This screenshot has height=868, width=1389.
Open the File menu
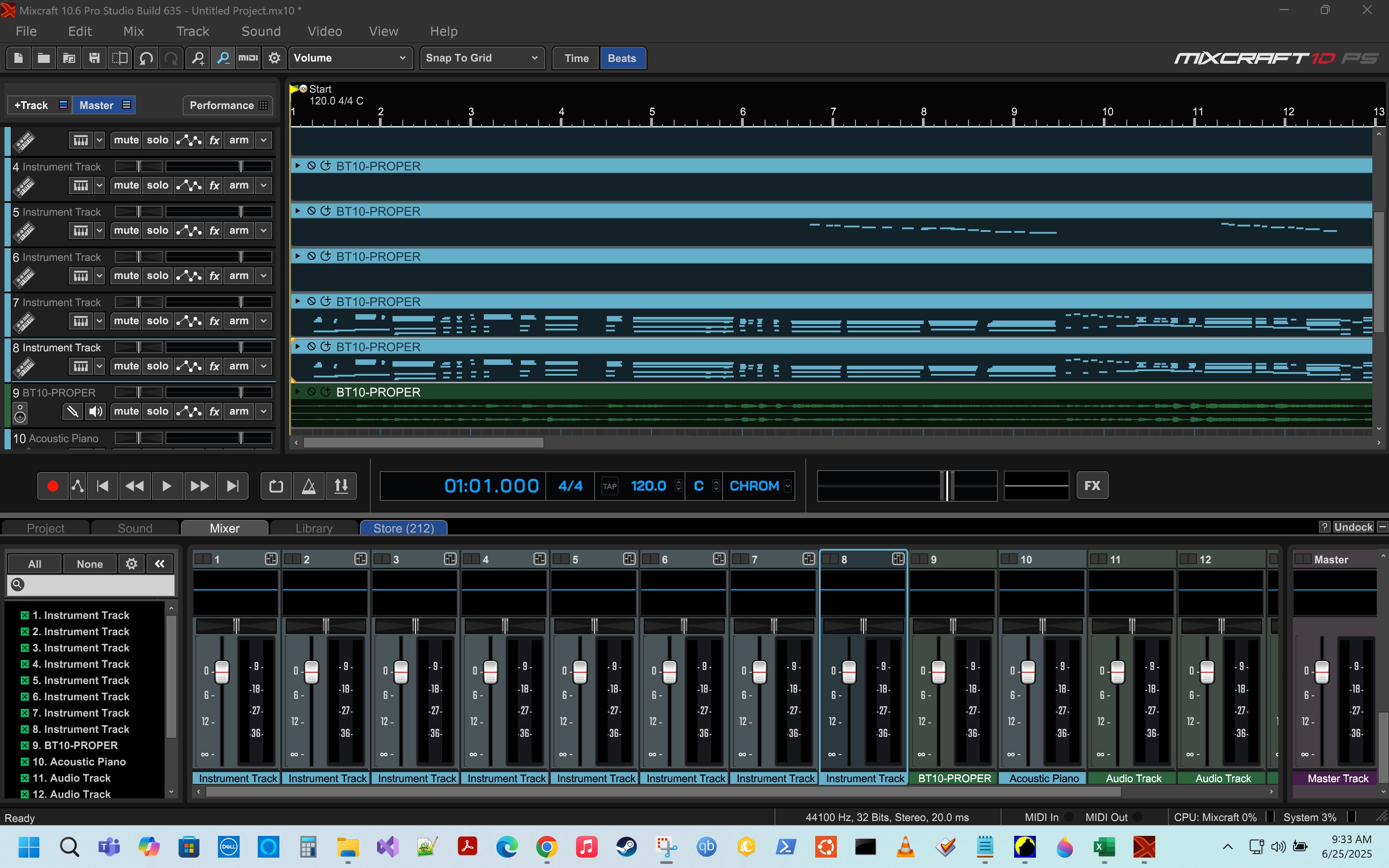tap(26, 32)
